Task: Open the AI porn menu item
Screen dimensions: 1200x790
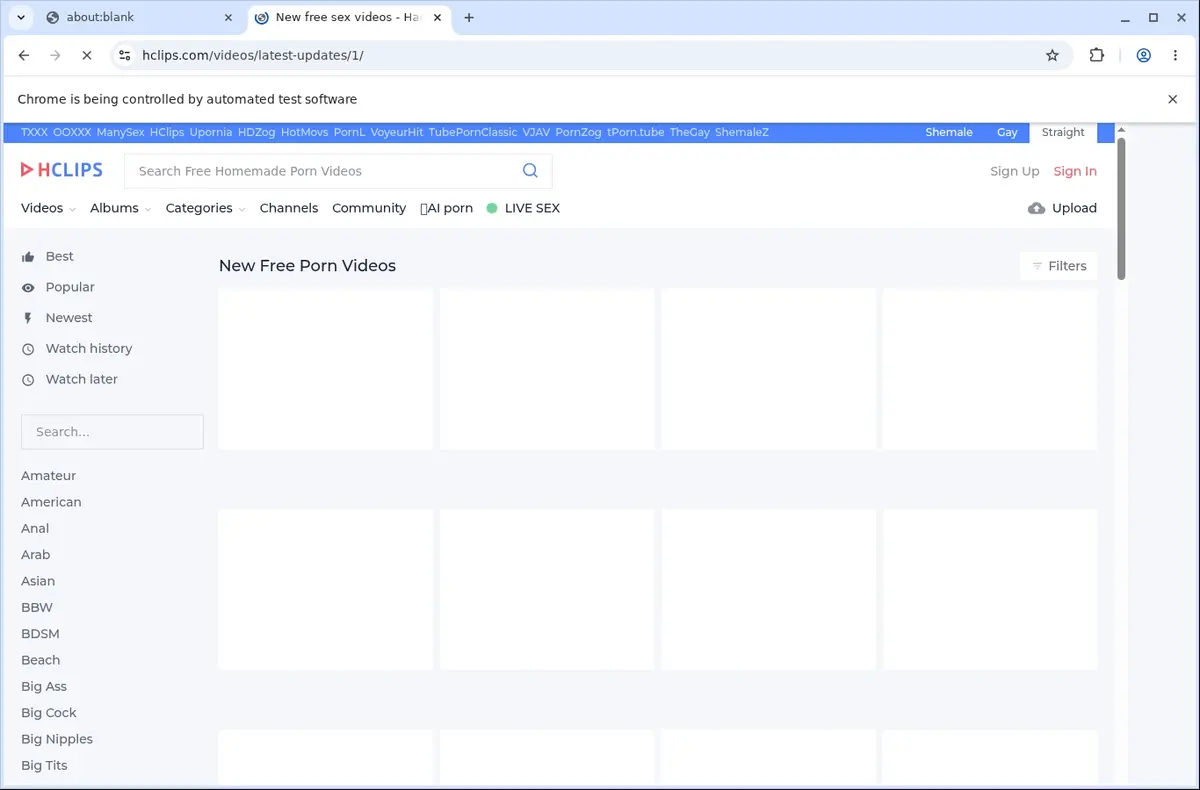Action: pyautogui.click(x=447, y=208)
